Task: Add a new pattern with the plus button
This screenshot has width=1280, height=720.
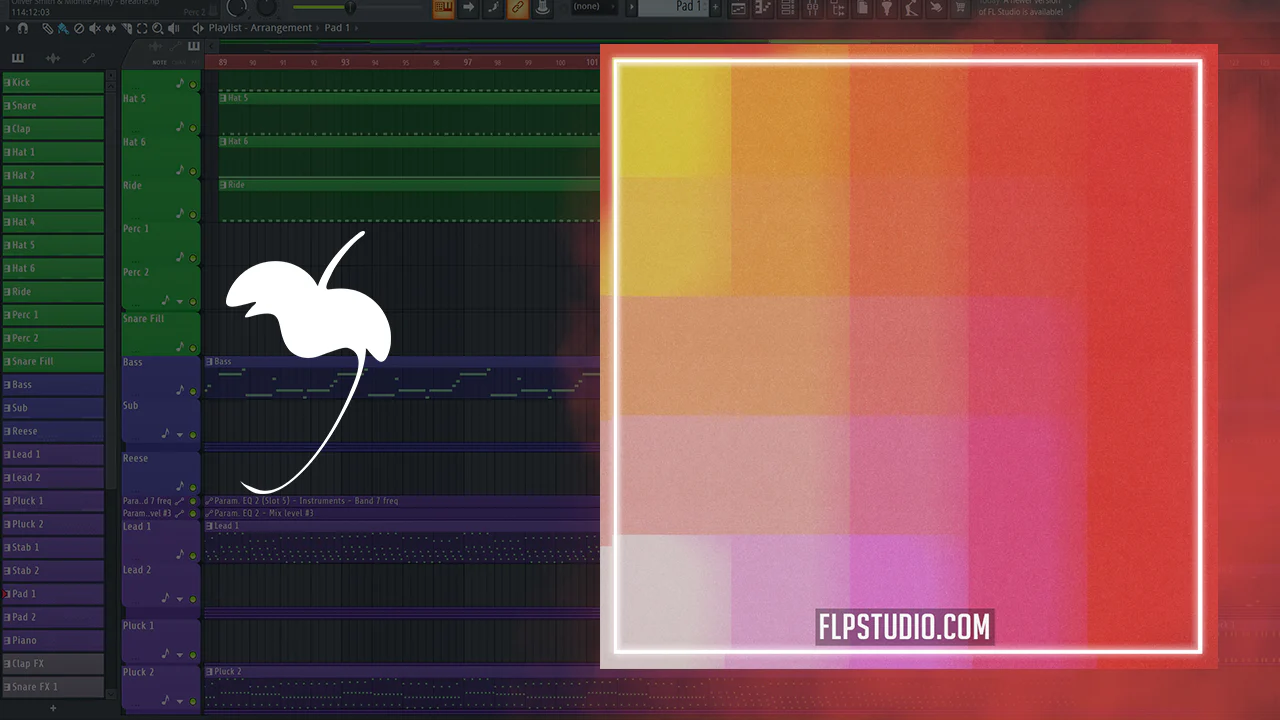Action: [714, 8]
